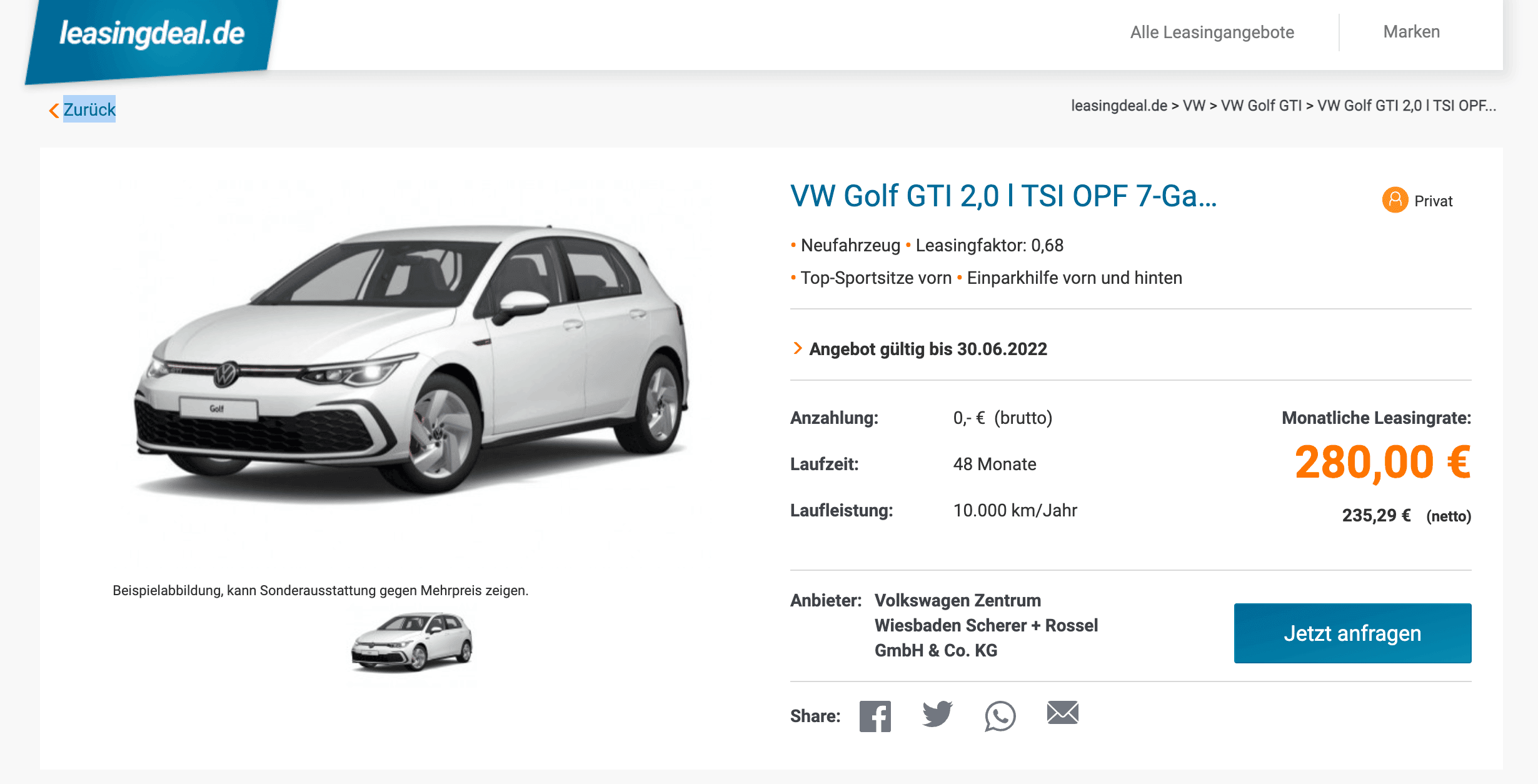Screen dimensions: 1538x784
Task: Share the offer on Facebook
Action: point(875,716)
